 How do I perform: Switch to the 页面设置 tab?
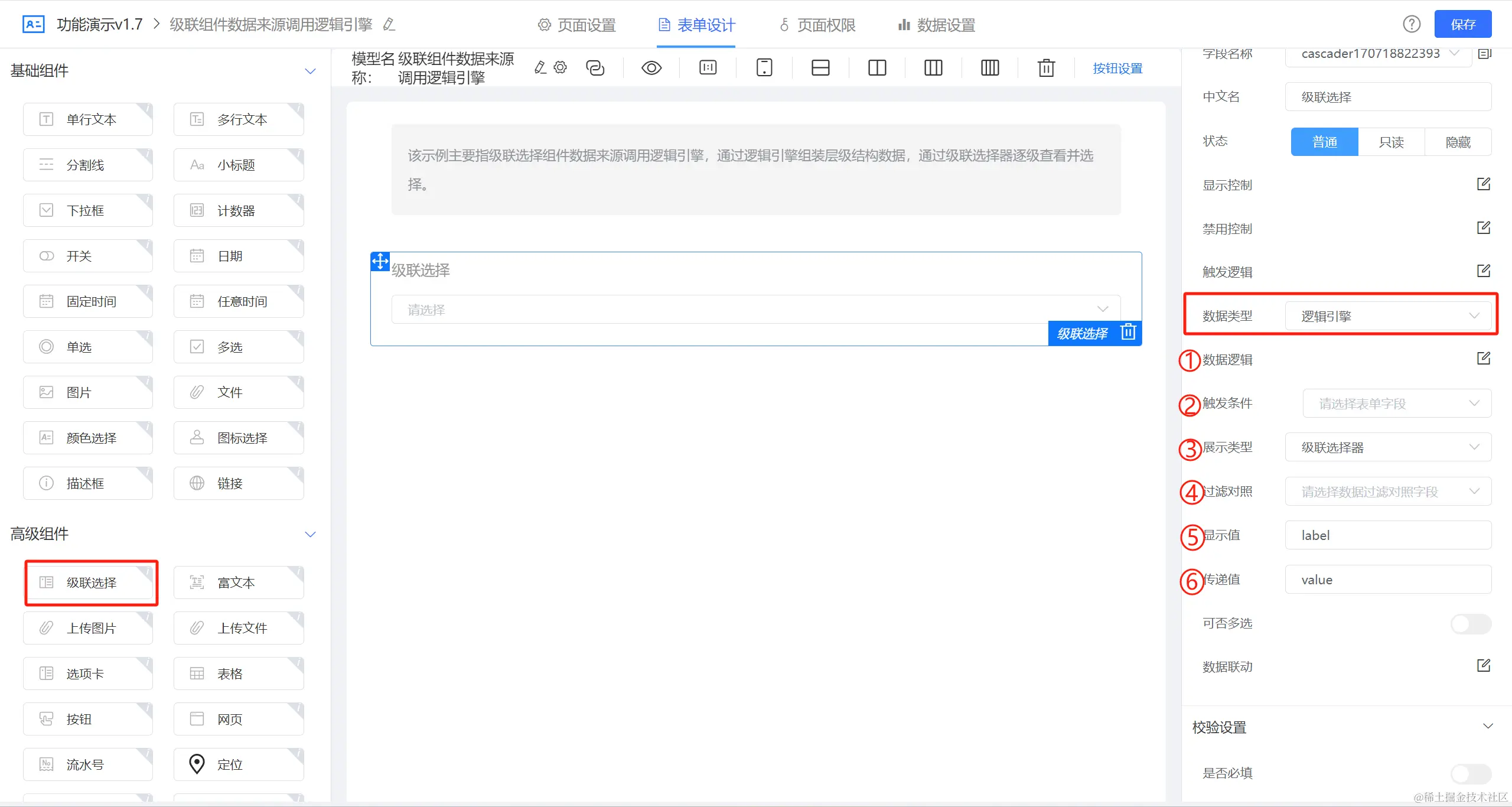576,25
